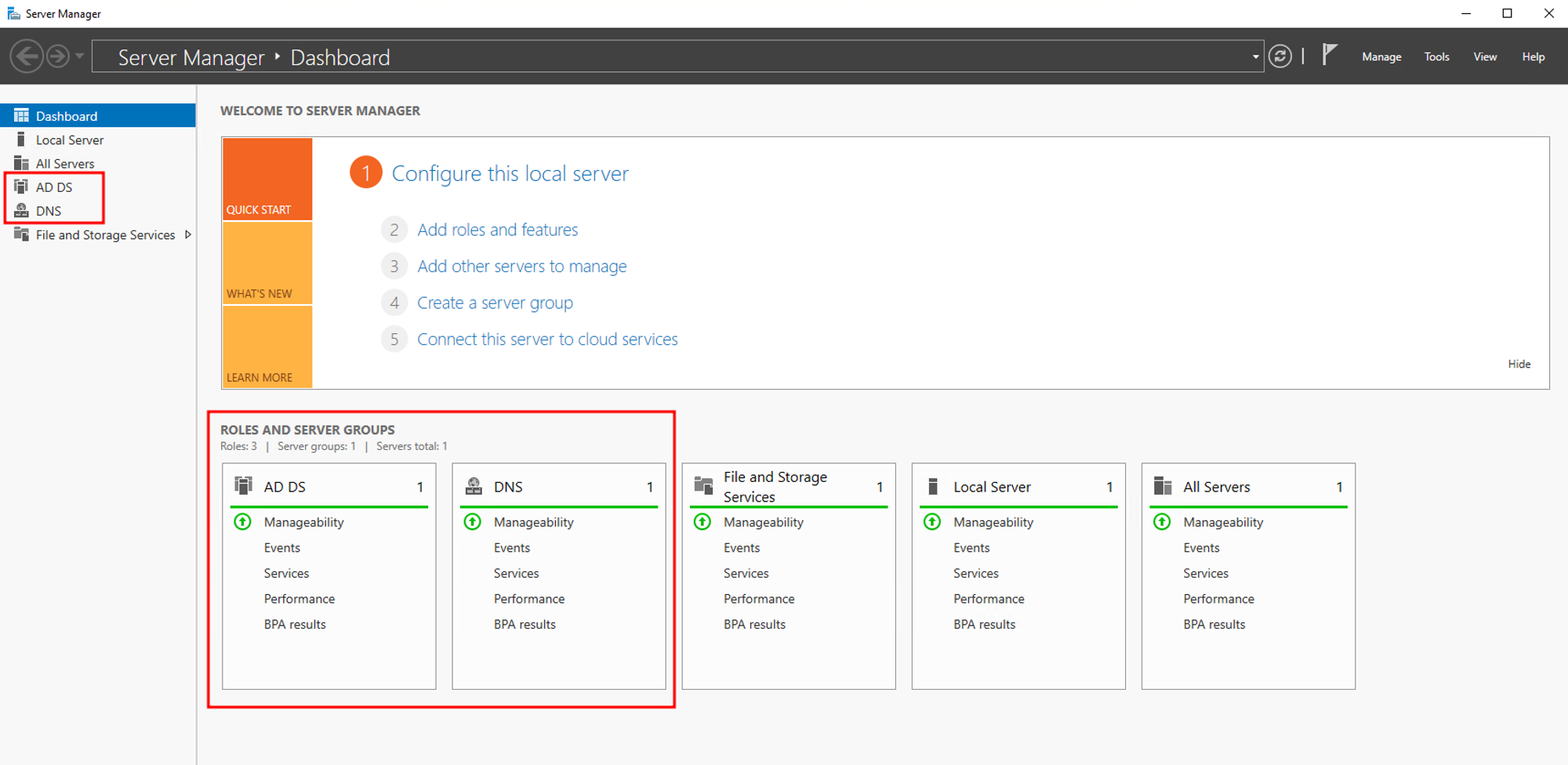Open the Help menu
The width and height of the screenshot is (1568, 765).
tap(1534, 56)
